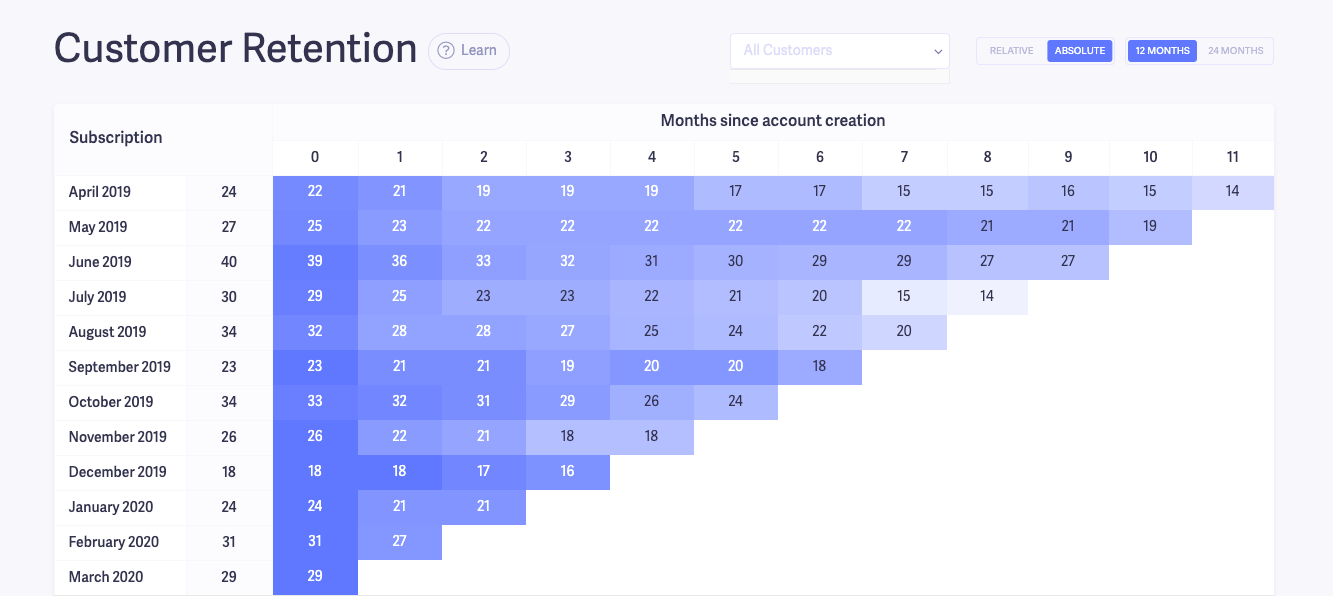The height and width of the screenshot is (596, 1333).
Task: Click the cell showing 14 for April 2019
Action: 1233,191
